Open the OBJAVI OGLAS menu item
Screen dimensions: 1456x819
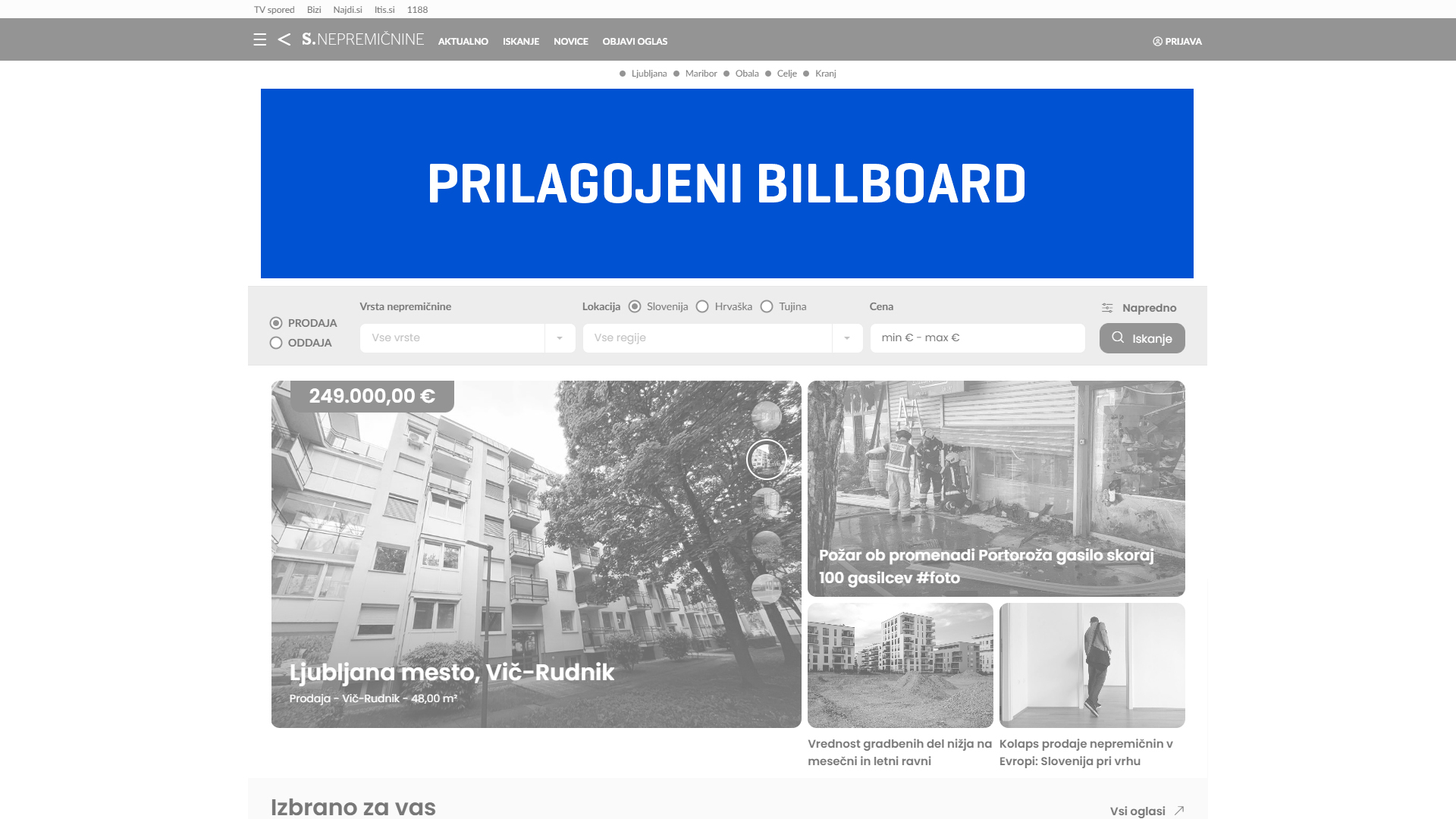point(635,42)
